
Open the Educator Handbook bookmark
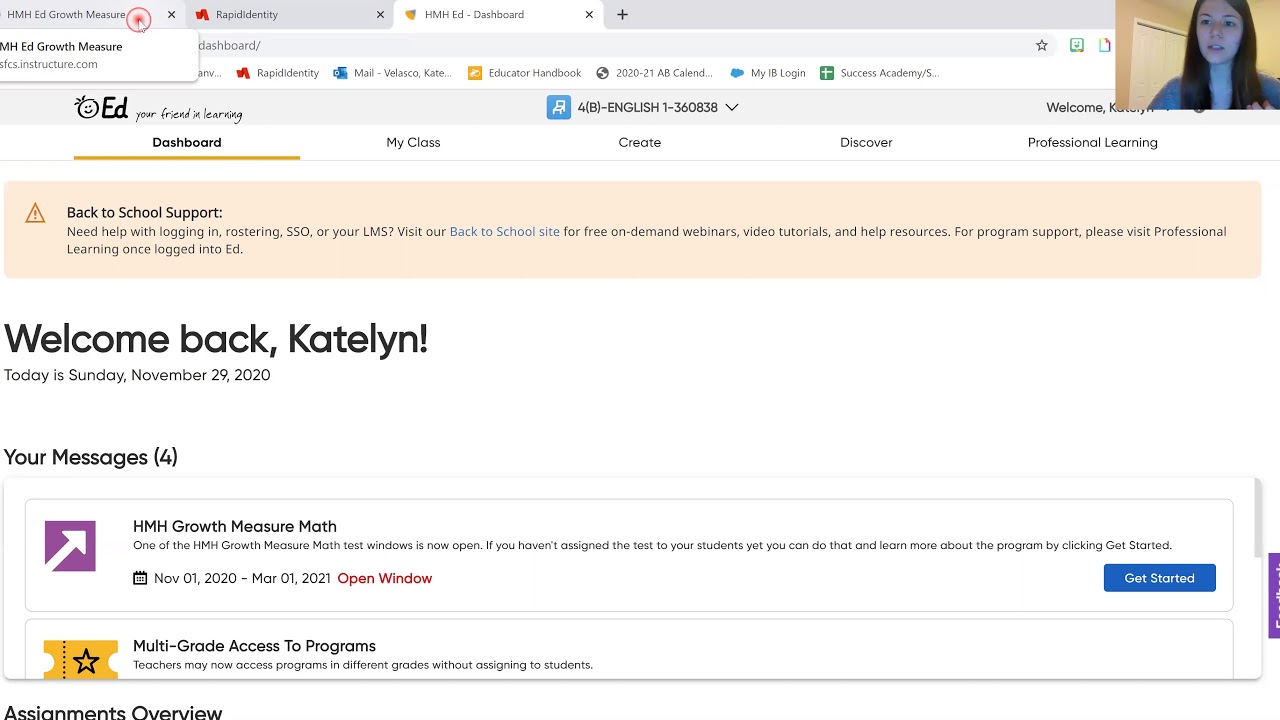pyautogui.click(x=524, y=73)
